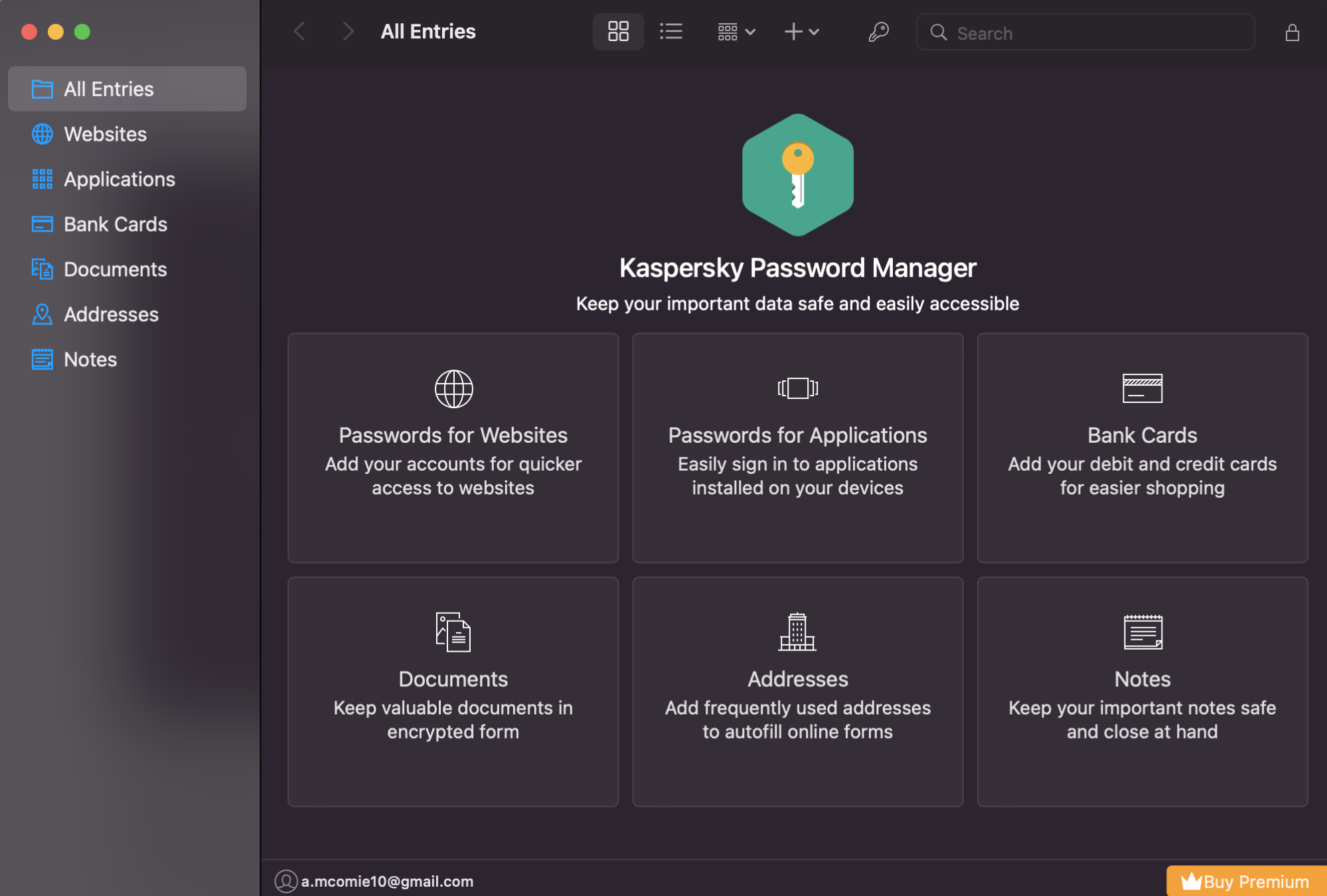
Task: Click 'Keep your important data safe' tagline
Action: 797,304
